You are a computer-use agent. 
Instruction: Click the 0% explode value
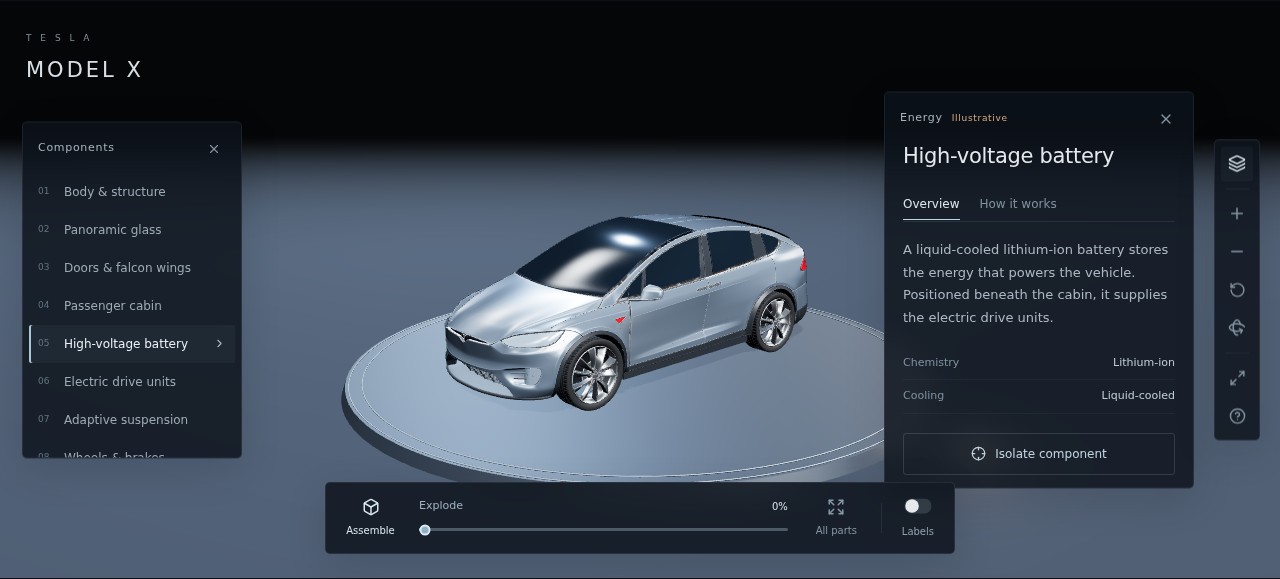pyautogui.click(x=780, y=507)
